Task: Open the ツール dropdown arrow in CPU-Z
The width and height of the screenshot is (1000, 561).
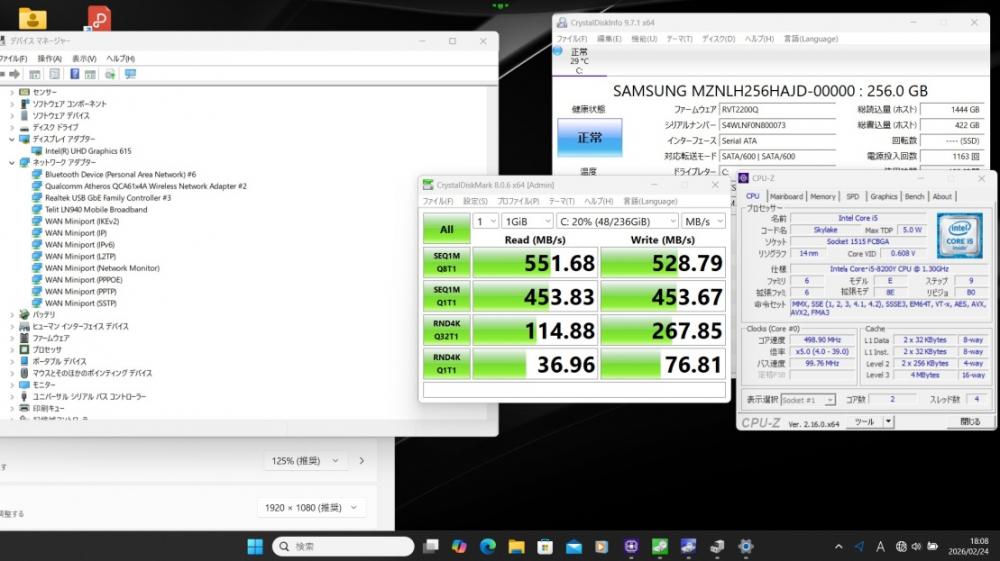Action: [888, 421]
